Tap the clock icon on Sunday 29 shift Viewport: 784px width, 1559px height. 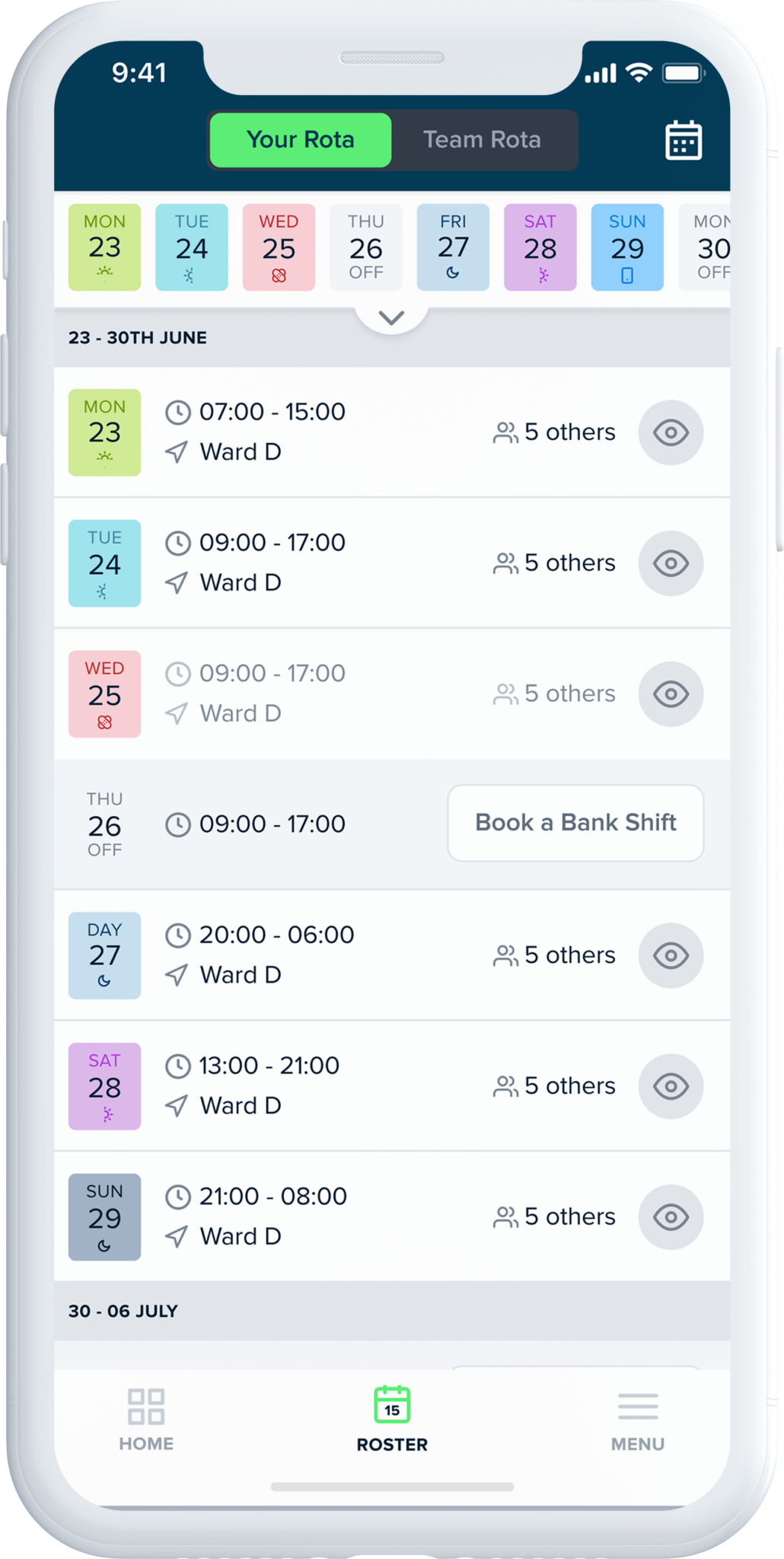(178, 1197)
